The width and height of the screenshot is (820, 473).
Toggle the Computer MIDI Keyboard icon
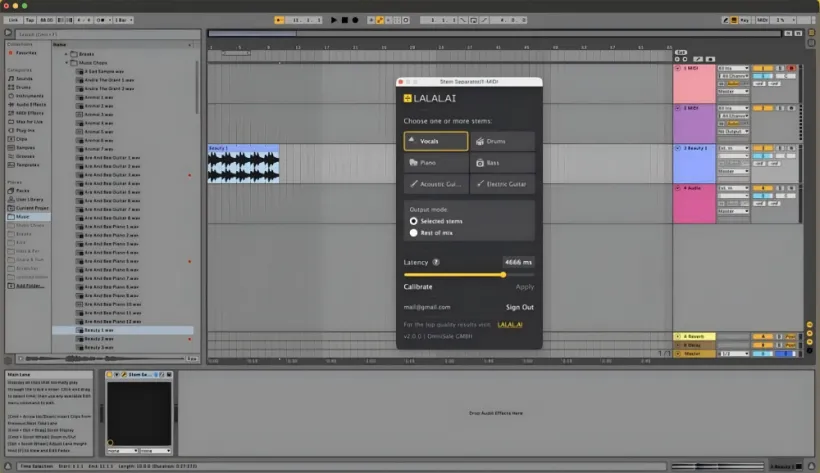pos(734,20)
